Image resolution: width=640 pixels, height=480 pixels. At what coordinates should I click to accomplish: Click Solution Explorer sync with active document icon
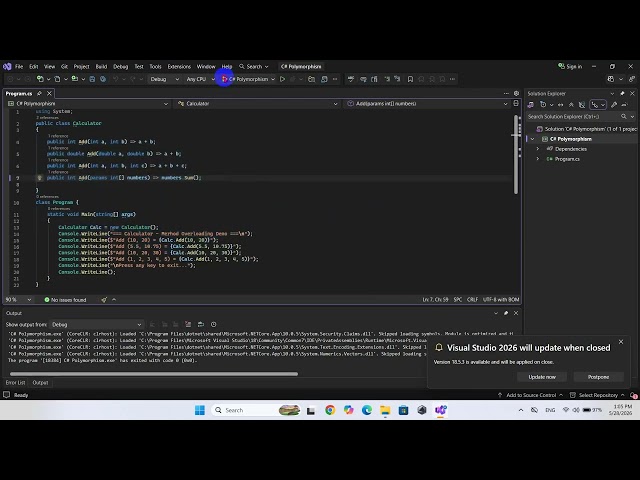[560, 105]
